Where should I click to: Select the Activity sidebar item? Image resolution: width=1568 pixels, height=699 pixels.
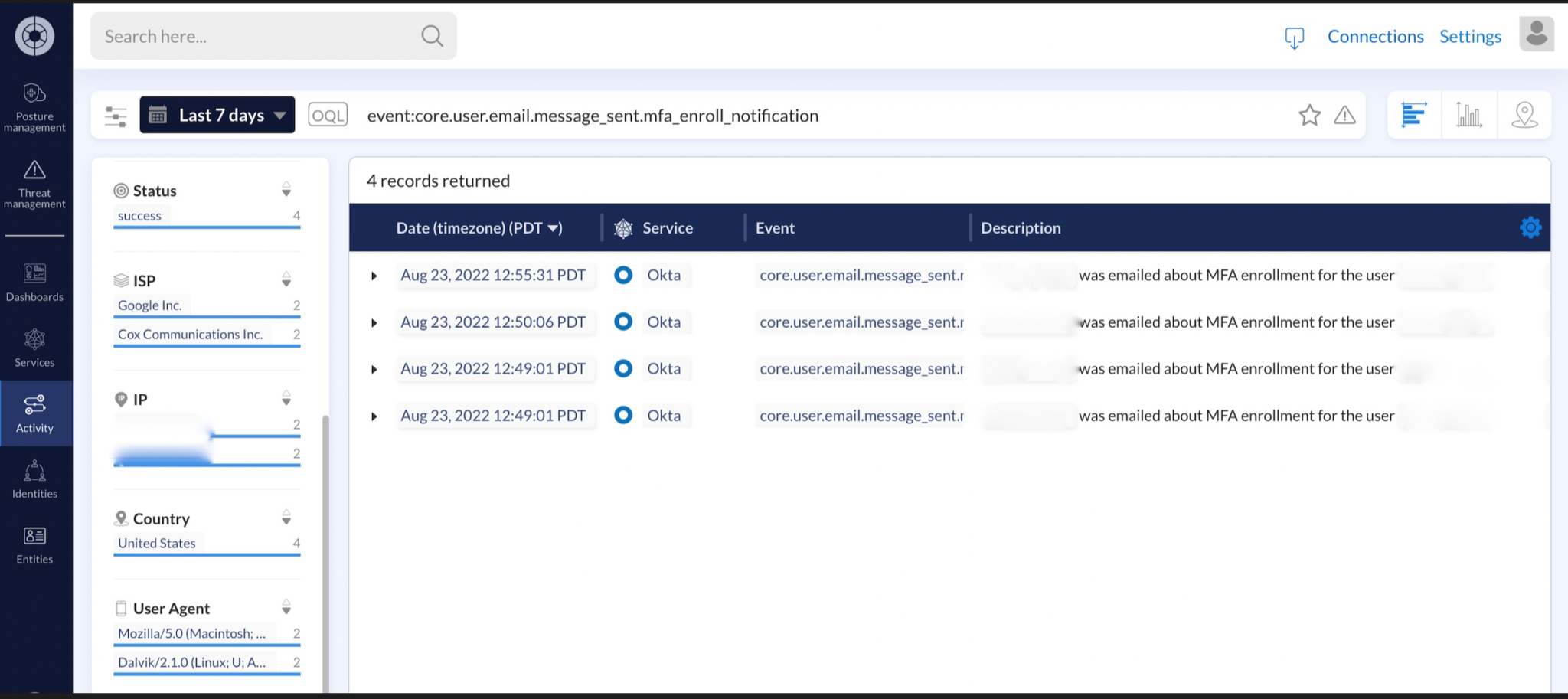coord(36,413)
